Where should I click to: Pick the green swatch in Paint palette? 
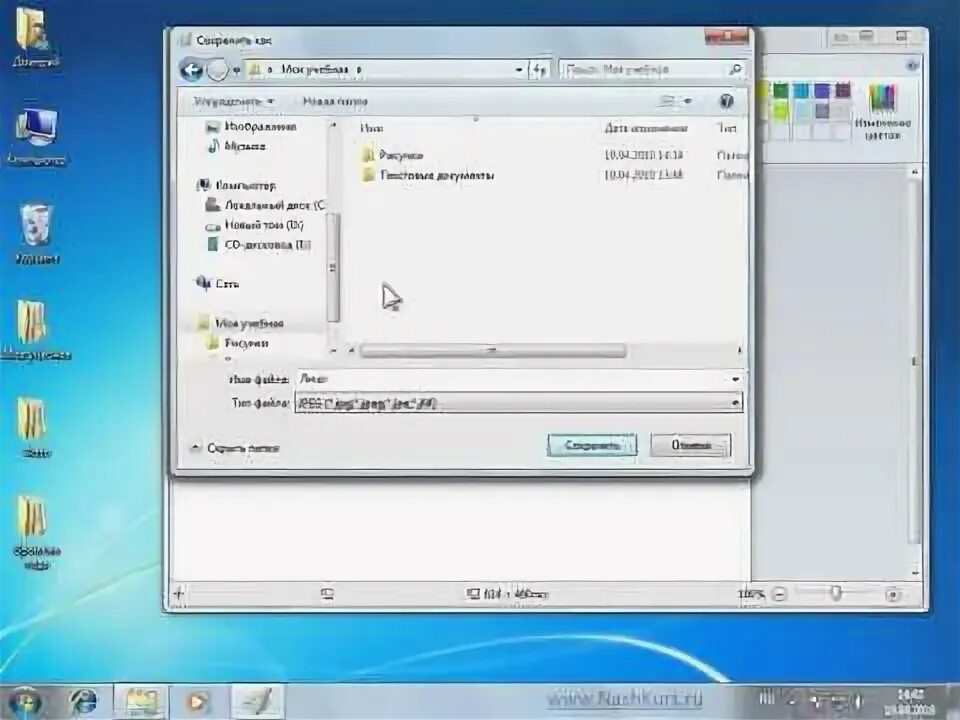pyautogui.click(x=780, y=91)
